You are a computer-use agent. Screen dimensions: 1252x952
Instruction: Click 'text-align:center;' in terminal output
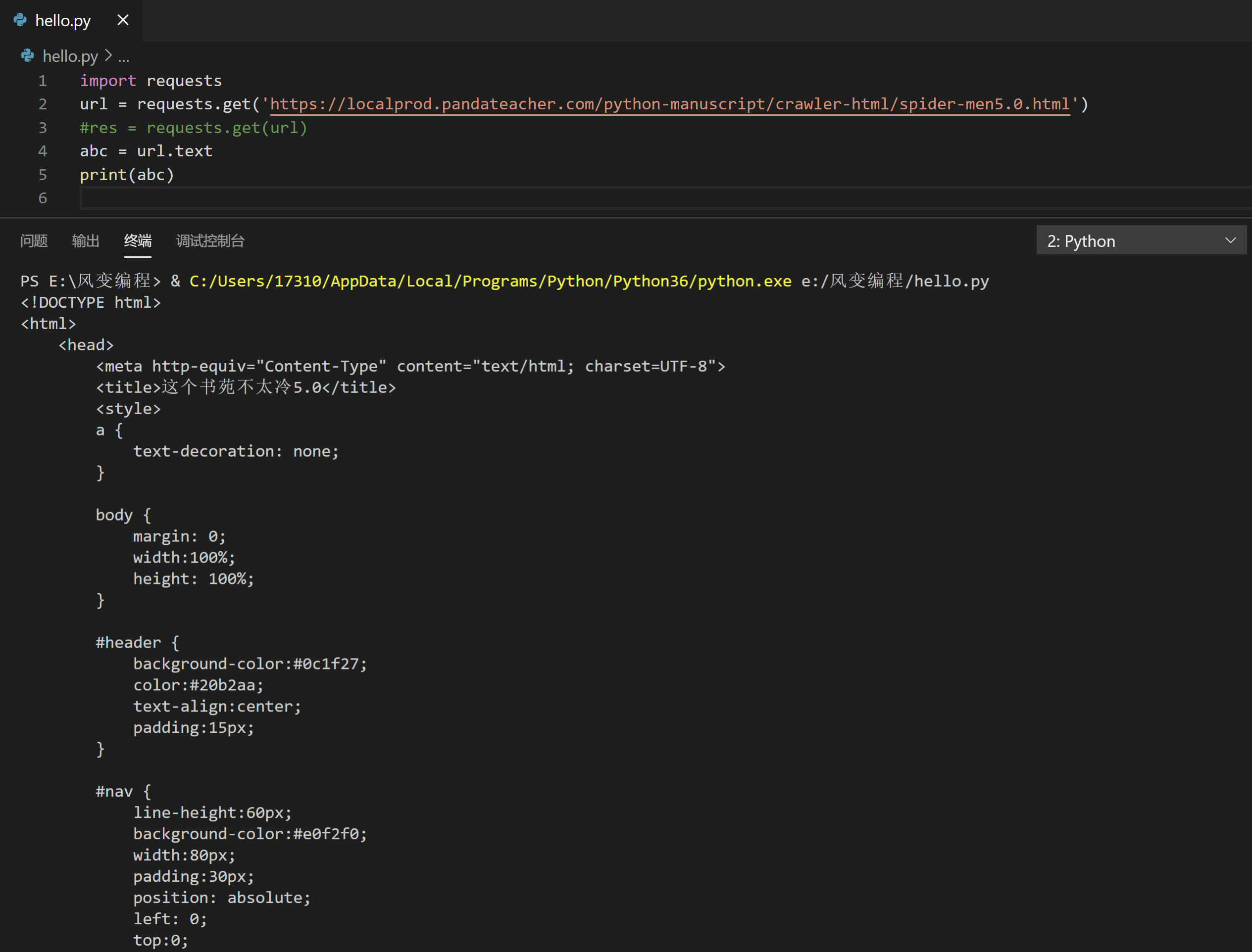pos(218,707)
